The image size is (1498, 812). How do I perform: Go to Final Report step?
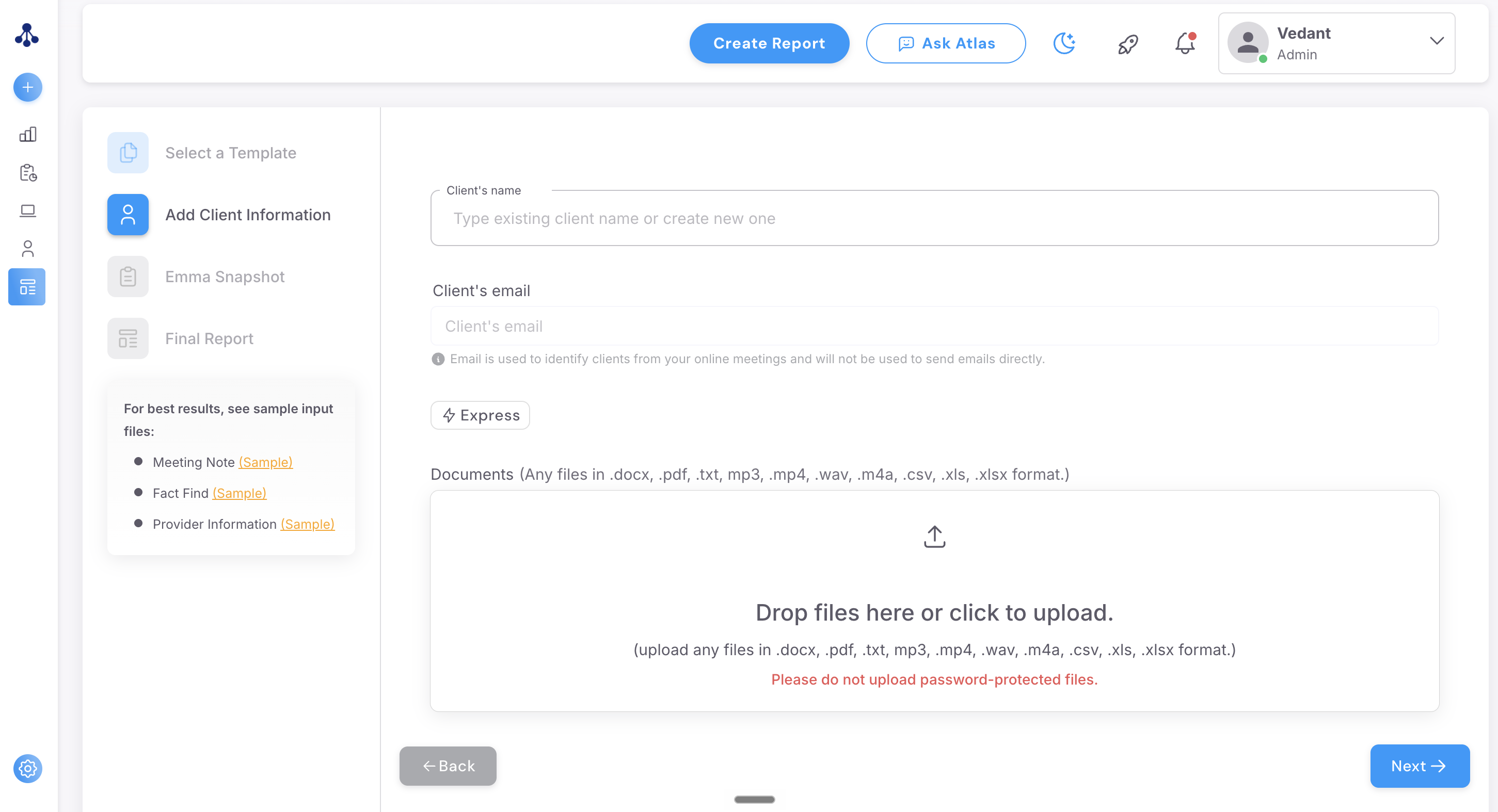point(209,338)
